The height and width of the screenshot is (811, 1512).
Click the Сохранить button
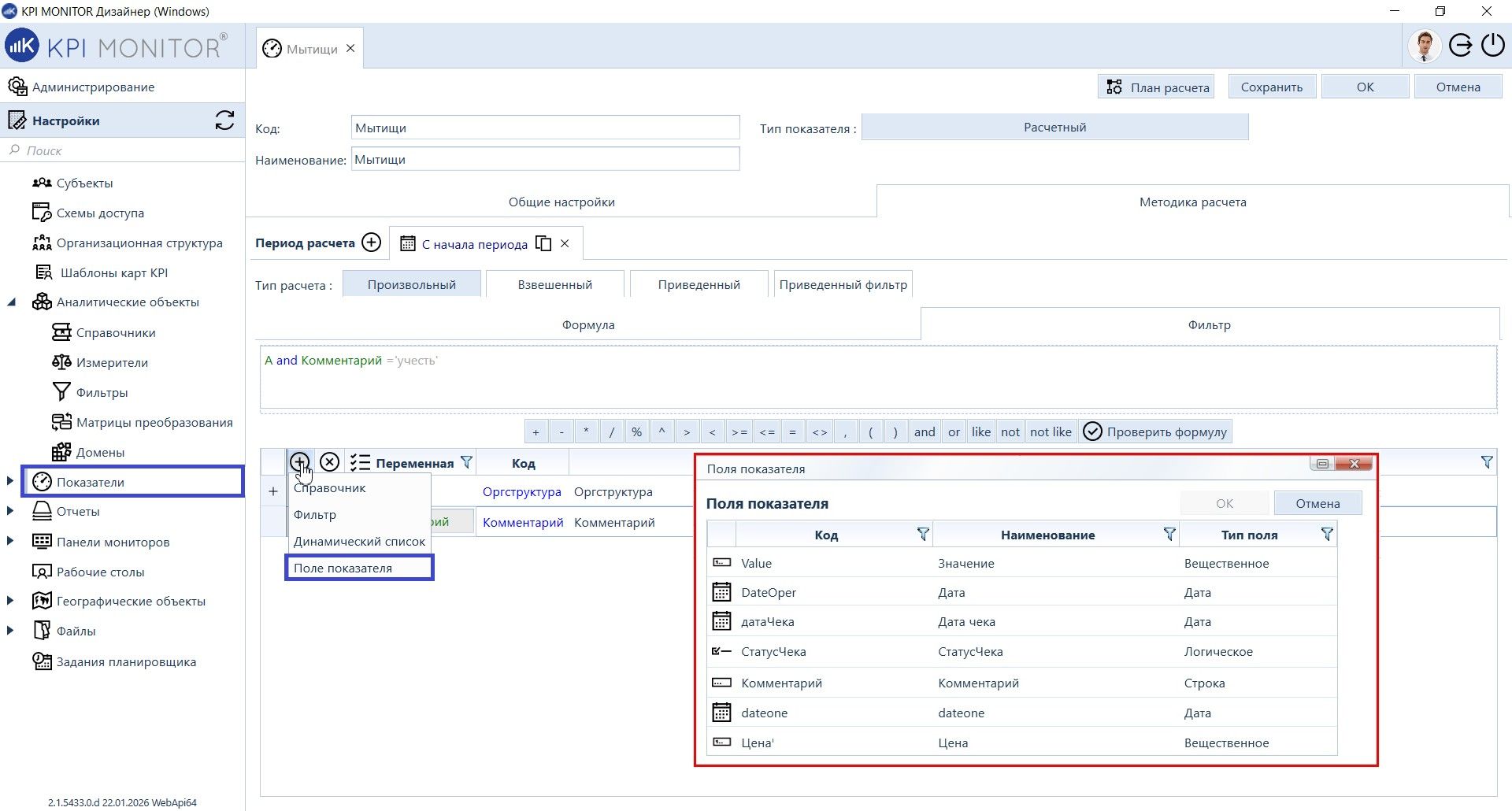click(x=1272, y=87)
